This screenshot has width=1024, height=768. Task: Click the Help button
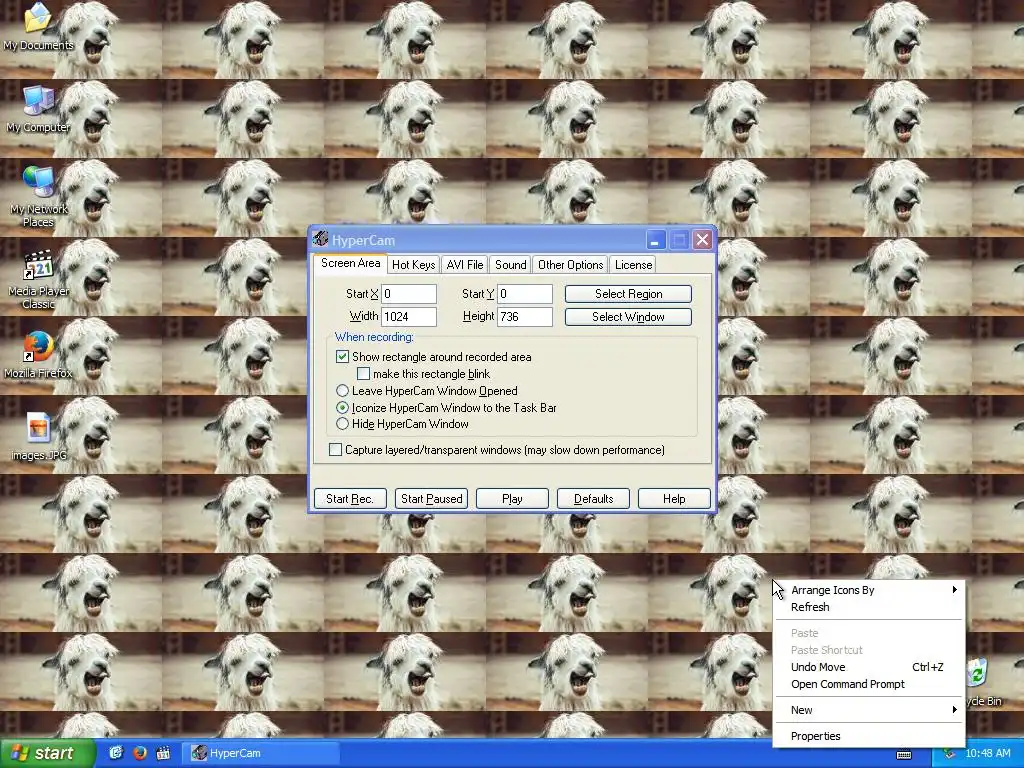(674, 498)
